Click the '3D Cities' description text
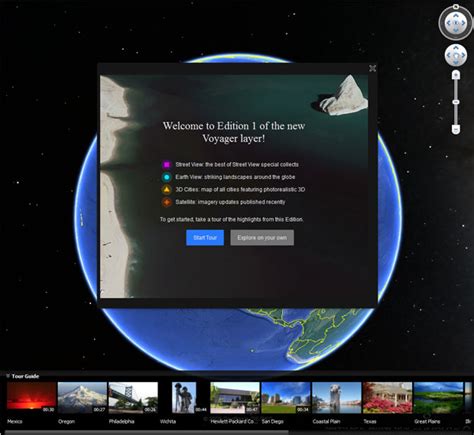This screenshot has height=435, width=474. (x=240, y=190)
